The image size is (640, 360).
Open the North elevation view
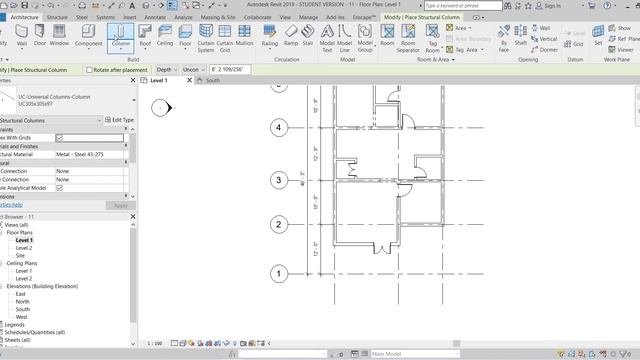click(x=22, y=302)
